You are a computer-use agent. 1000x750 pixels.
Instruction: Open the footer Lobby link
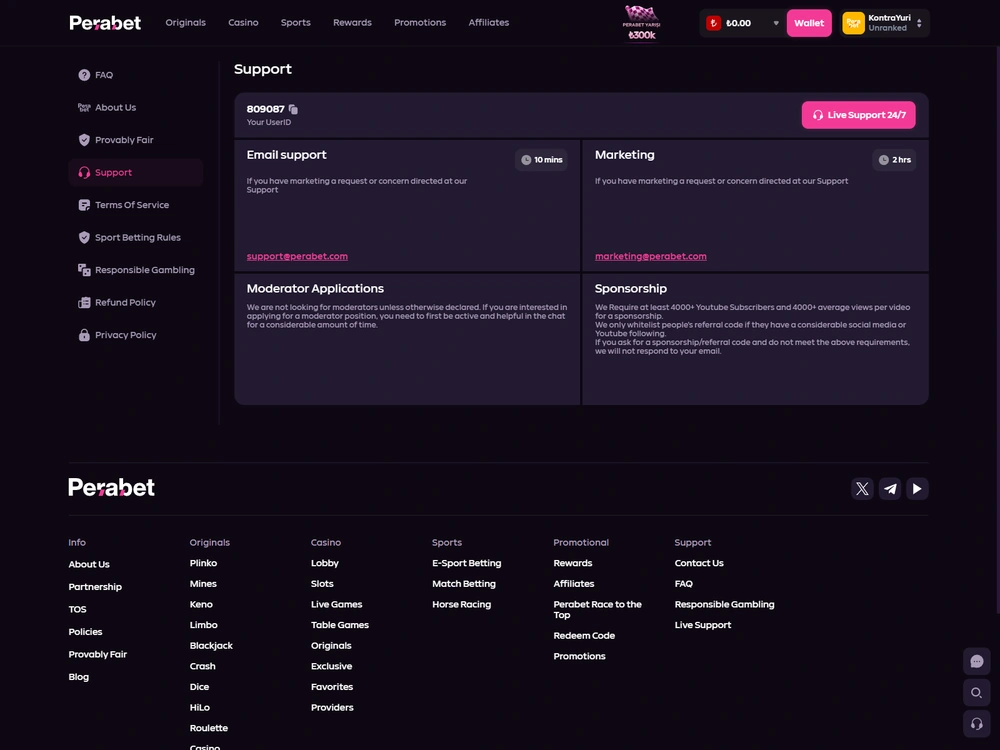[325, 563]
